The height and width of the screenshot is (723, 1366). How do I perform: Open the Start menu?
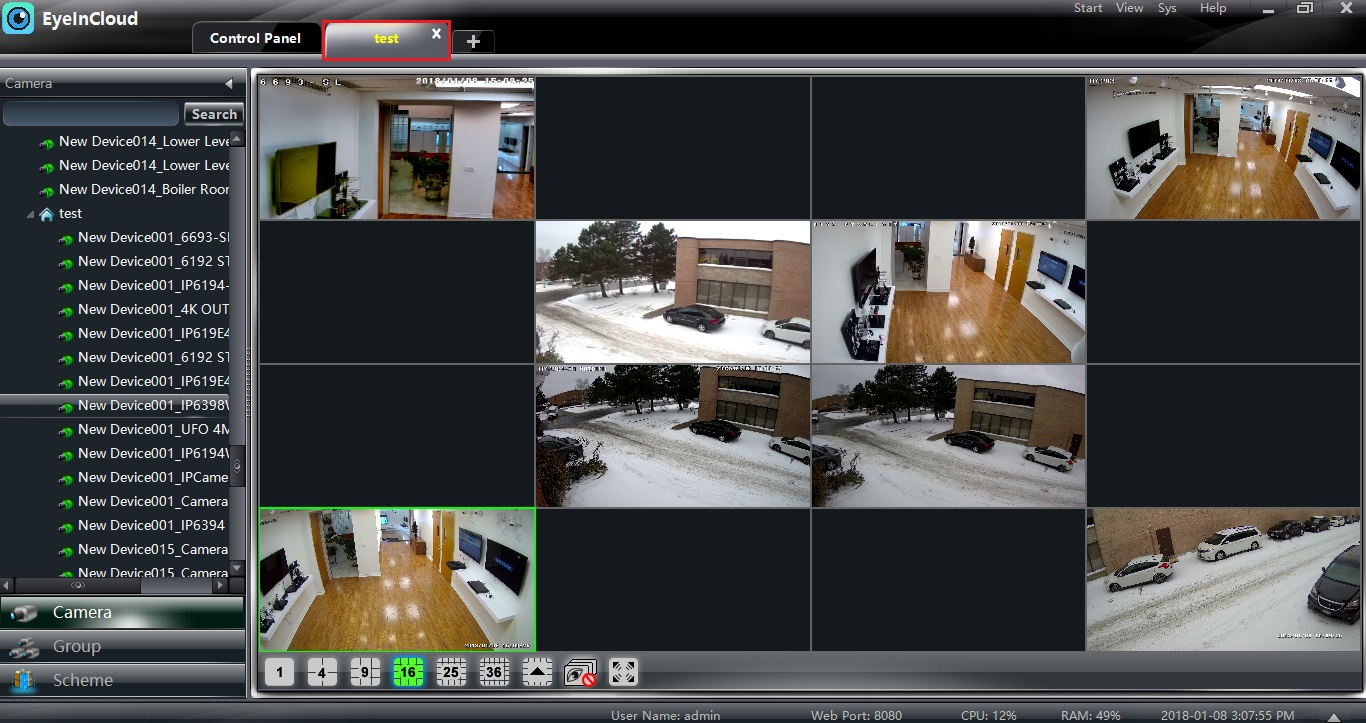1088,8
